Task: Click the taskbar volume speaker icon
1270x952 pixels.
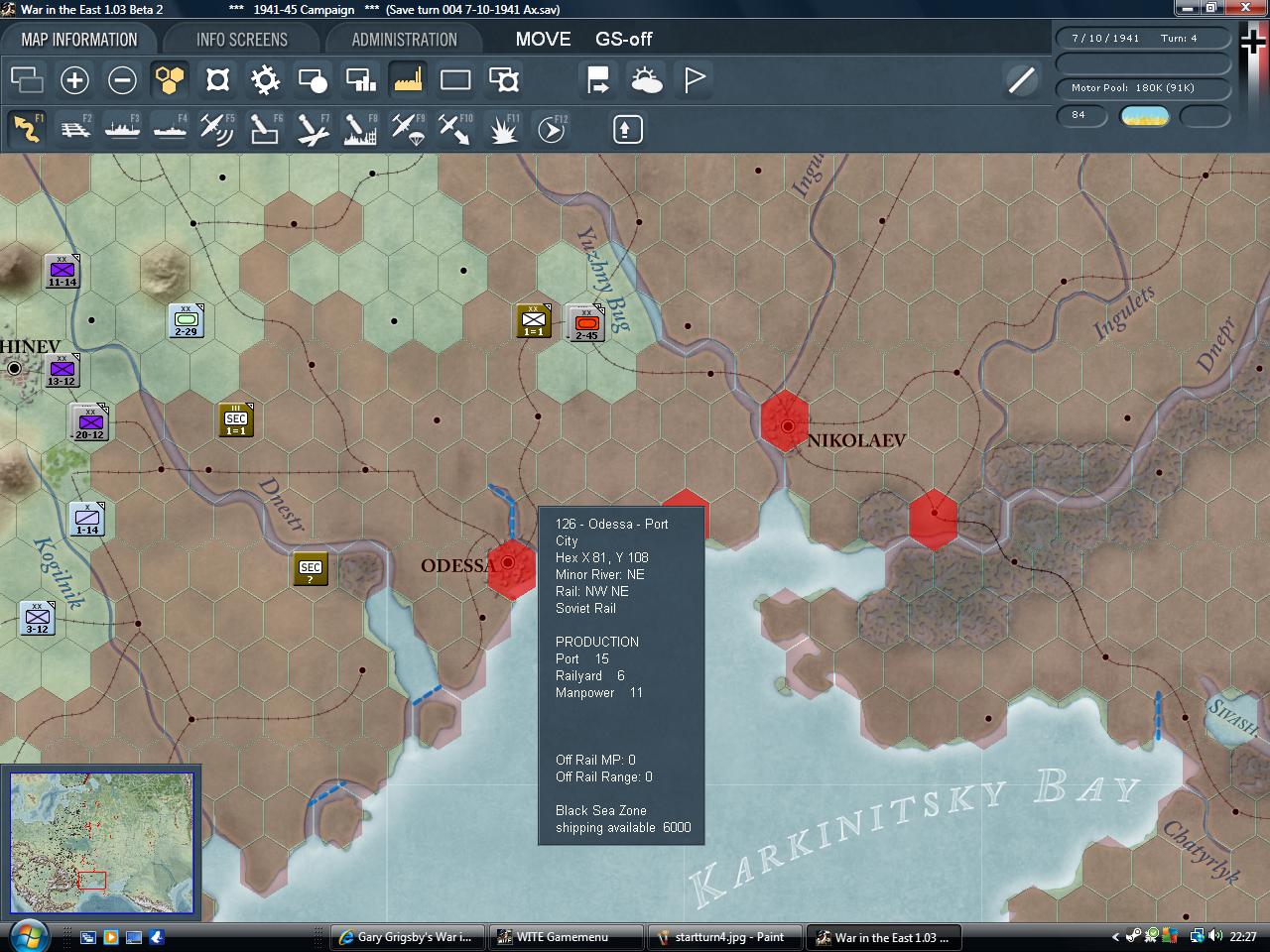Action: point(1216,936)
